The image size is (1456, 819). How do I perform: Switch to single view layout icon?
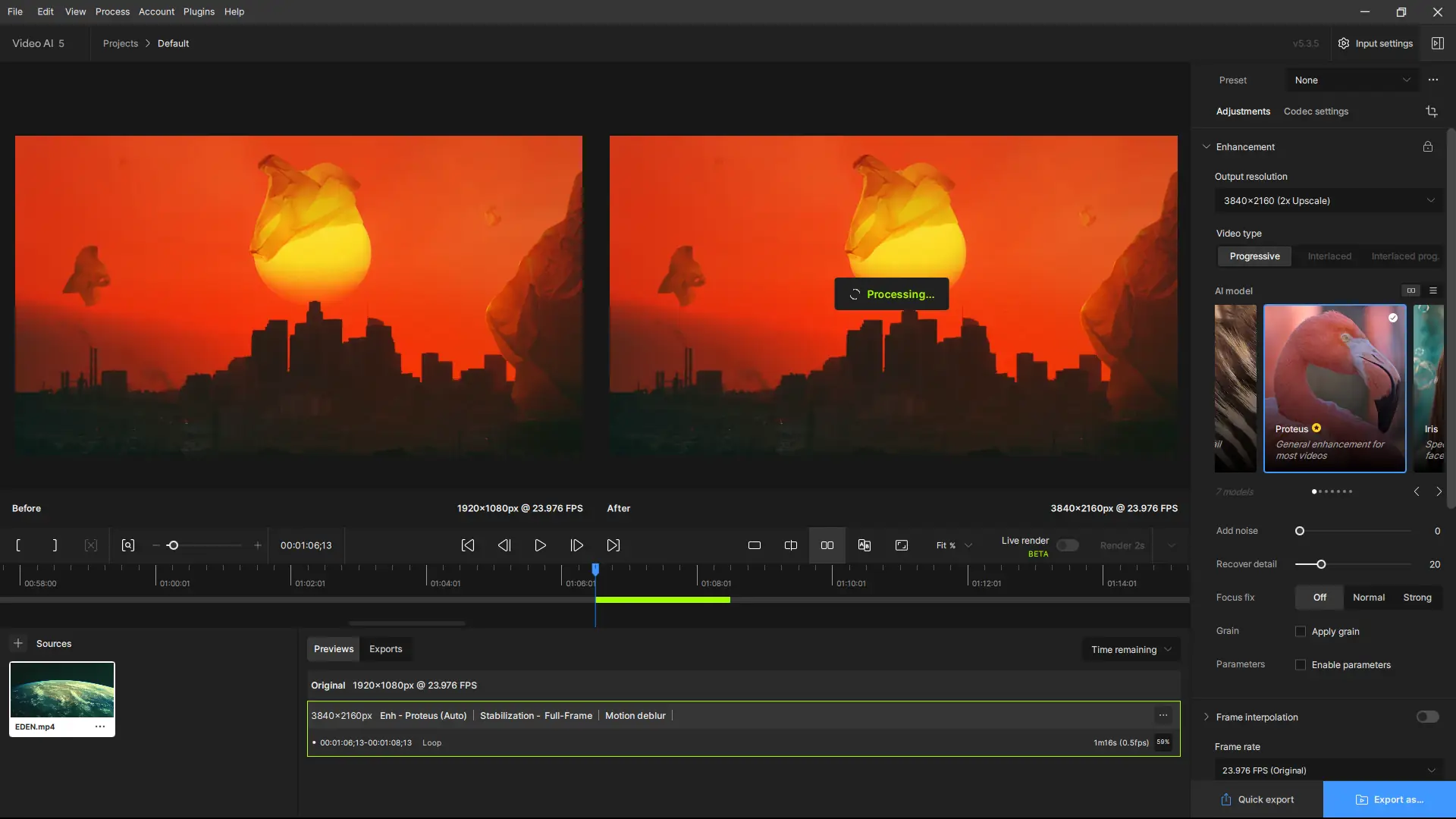click(754, 545)
